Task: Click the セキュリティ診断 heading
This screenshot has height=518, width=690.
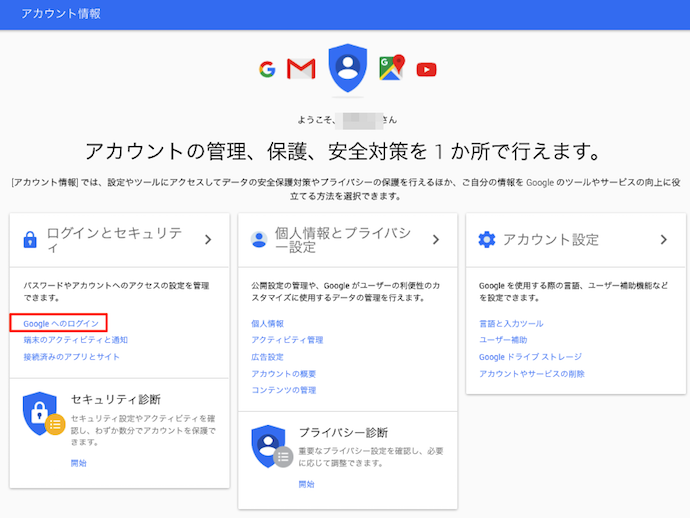Action: coord(116,399)
